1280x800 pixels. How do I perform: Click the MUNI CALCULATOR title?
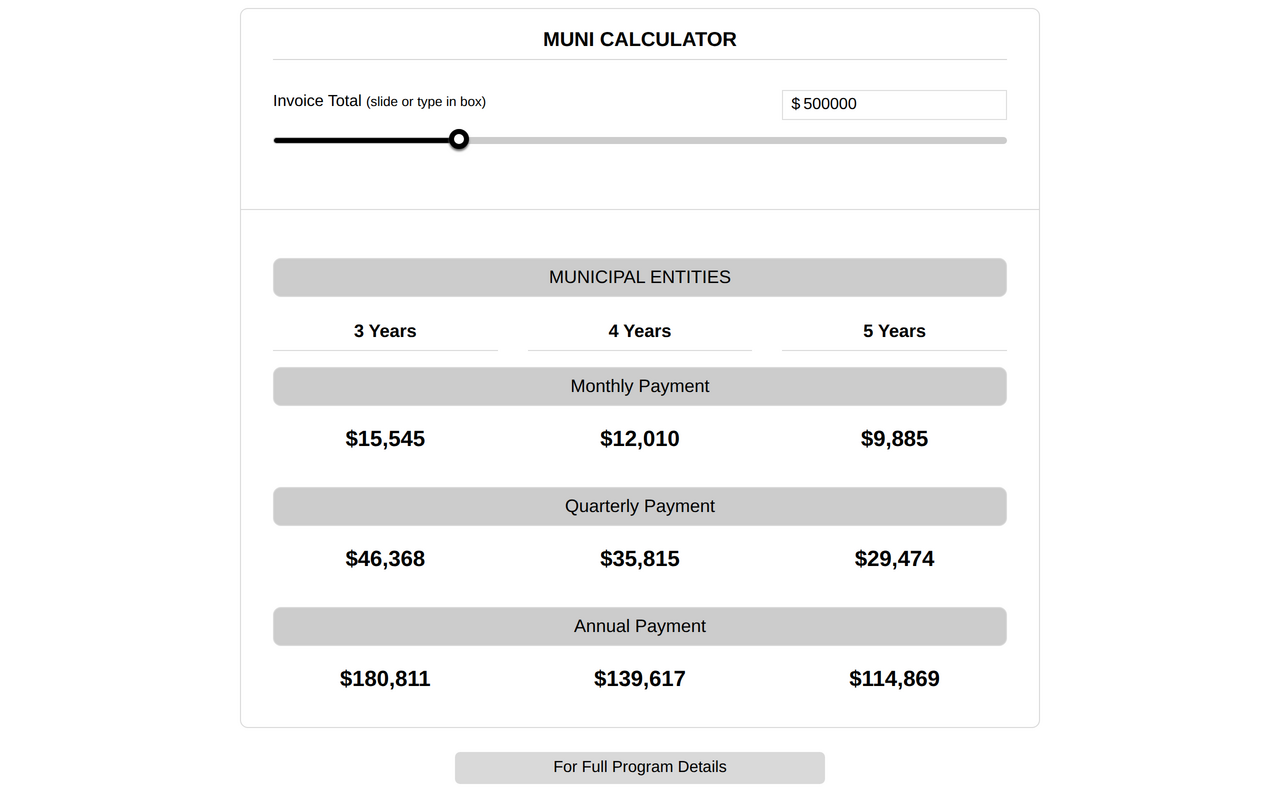point(639,39)
